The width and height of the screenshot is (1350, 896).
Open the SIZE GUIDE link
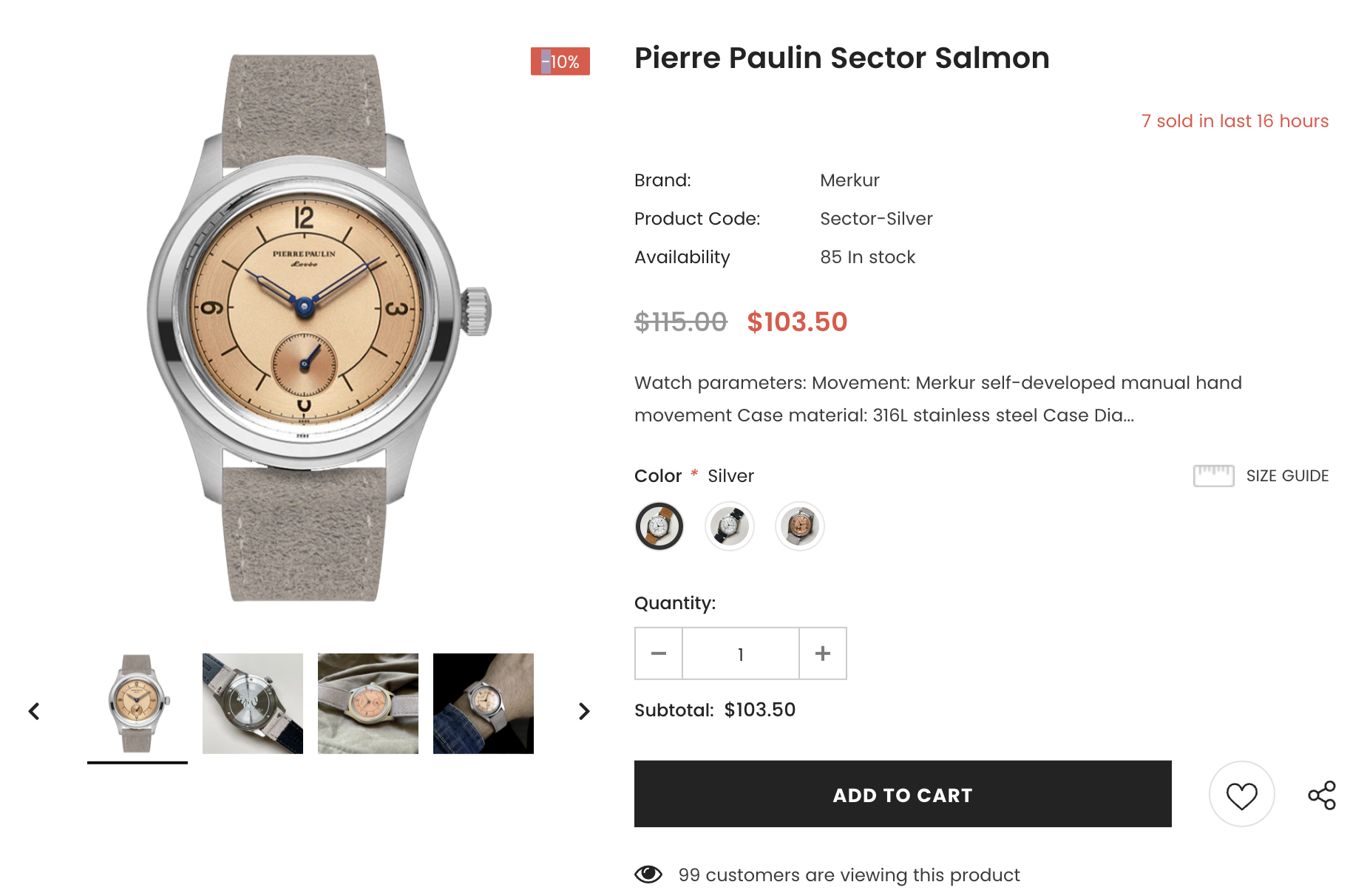pyautogui.click(x=1287, y=475)
